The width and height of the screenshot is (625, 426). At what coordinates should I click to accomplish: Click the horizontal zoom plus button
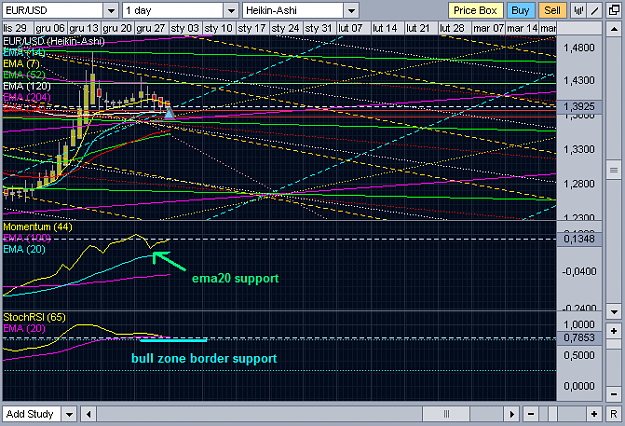coord(594,414)
